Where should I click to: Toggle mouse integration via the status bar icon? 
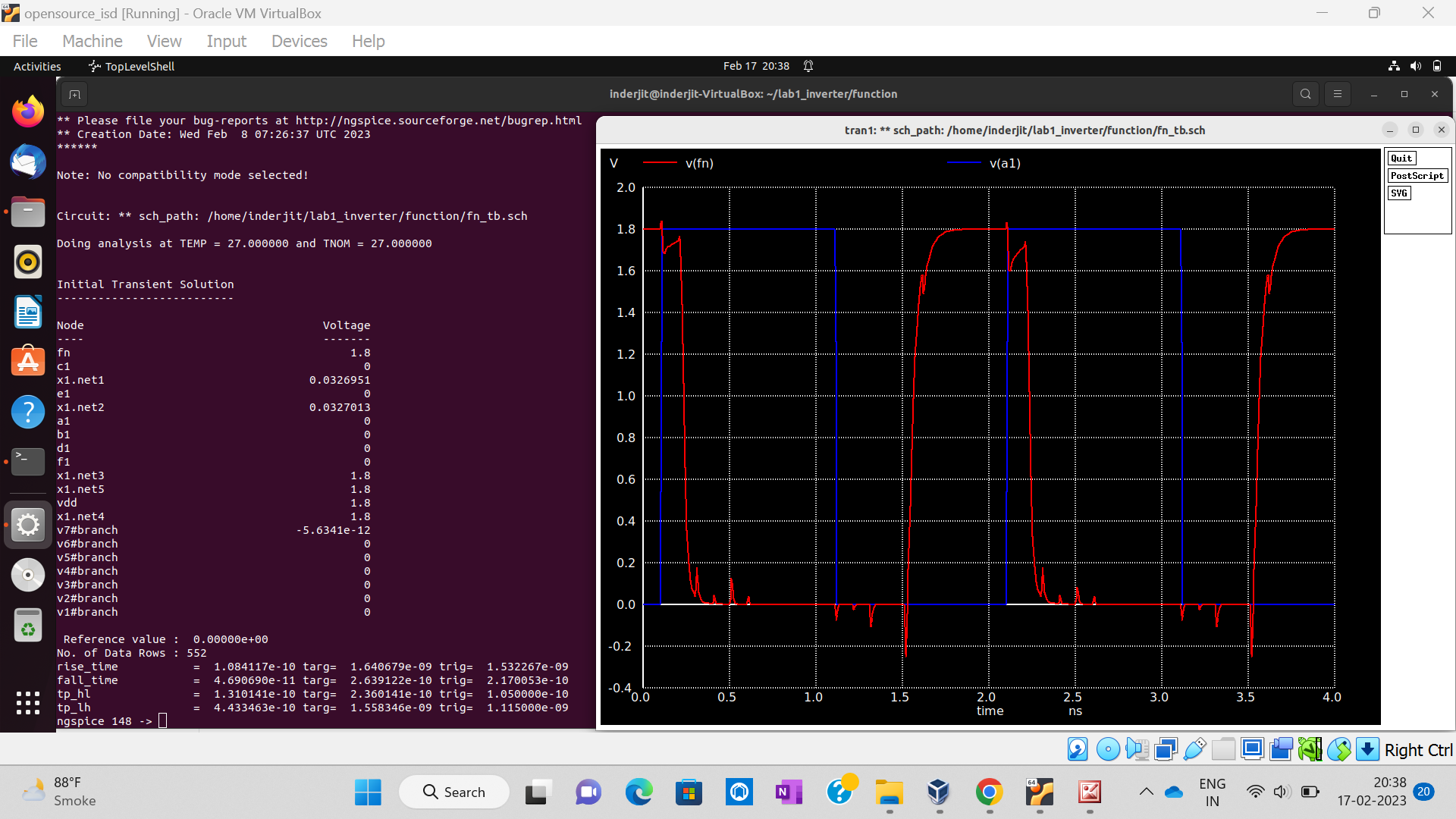pyautogui.click(x=1339, y=748)
